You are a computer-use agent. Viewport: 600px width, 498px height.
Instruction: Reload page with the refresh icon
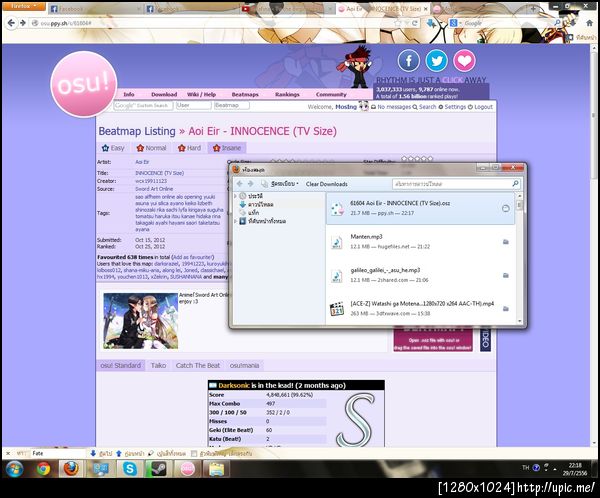click(414, 23)
